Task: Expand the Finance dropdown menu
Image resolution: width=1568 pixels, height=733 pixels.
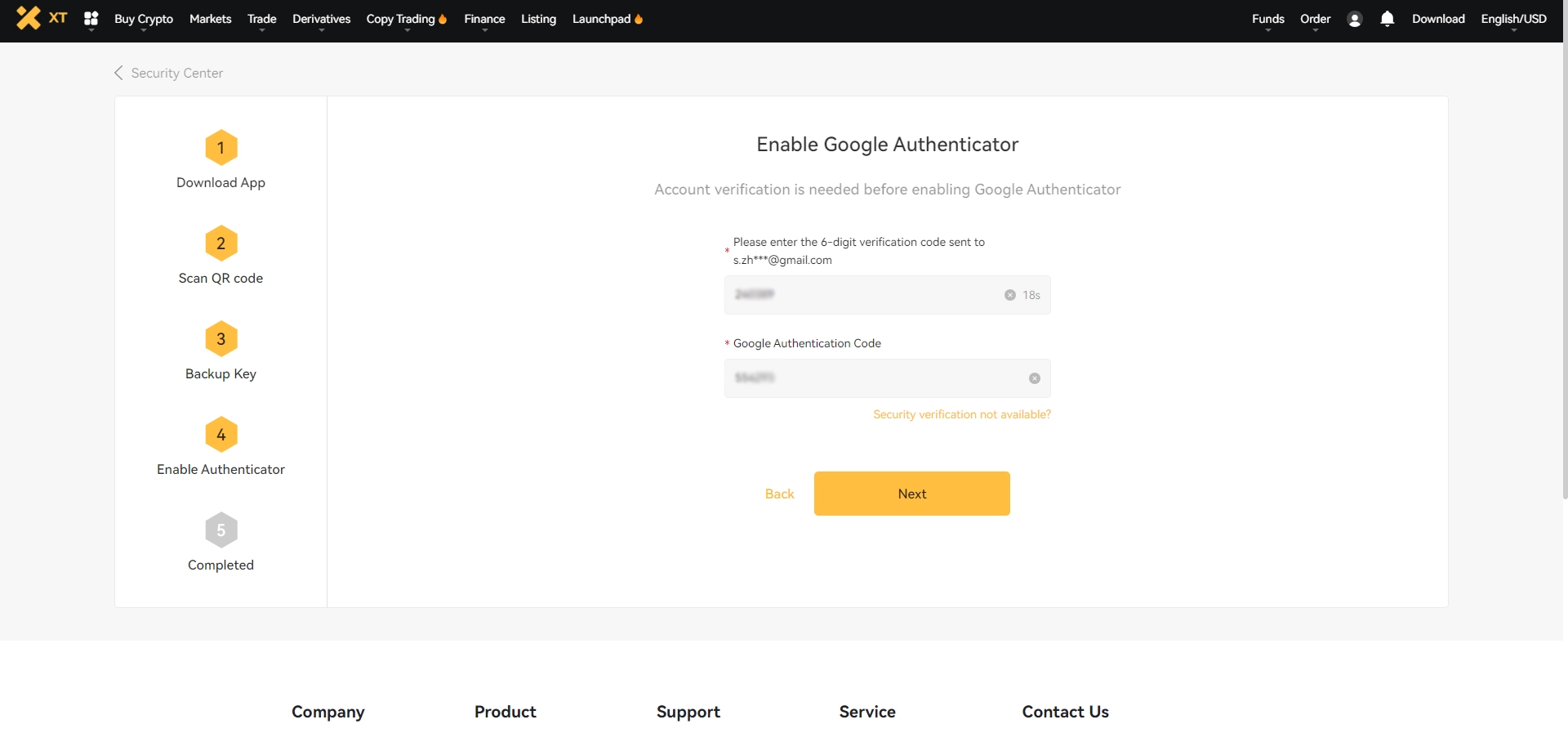Action: (485, 19)
